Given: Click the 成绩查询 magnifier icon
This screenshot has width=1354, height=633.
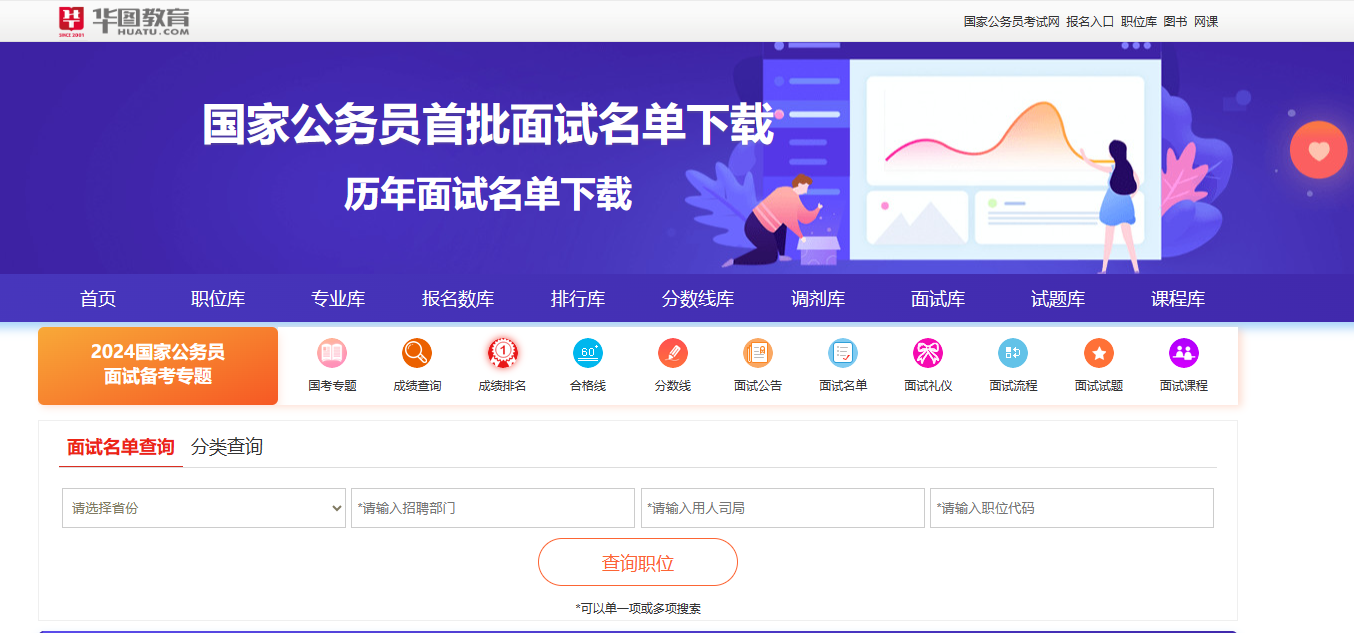Looking at the screenshot, I should pos(417,353).
